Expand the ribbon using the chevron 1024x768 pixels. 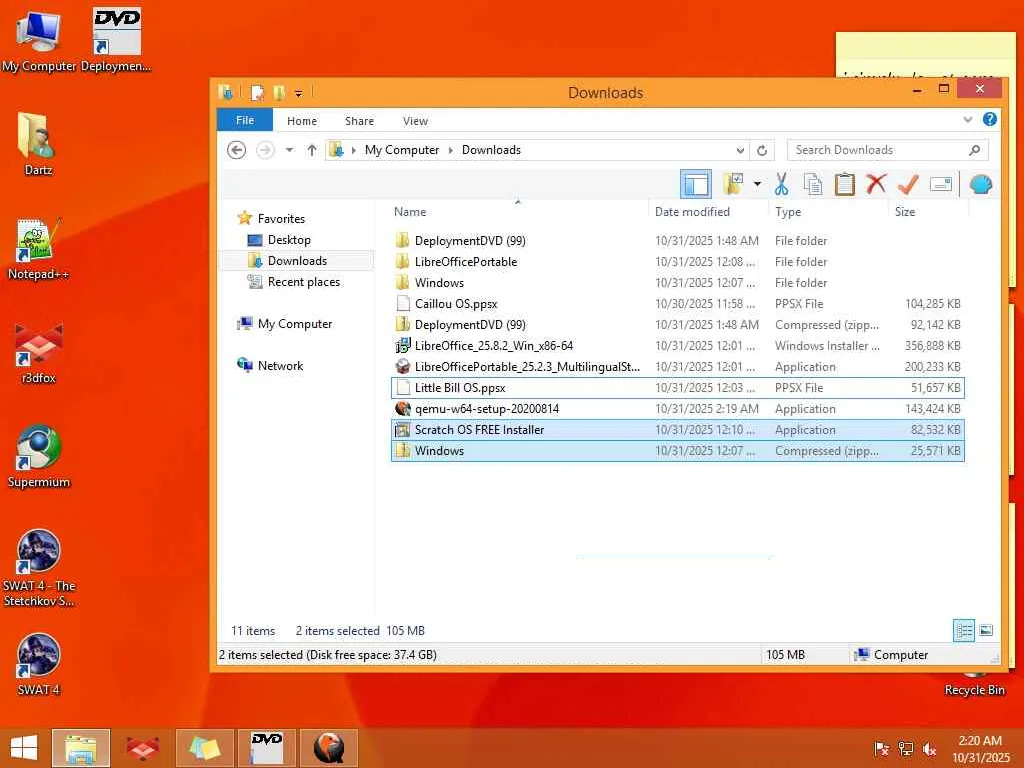click(968, 120)
